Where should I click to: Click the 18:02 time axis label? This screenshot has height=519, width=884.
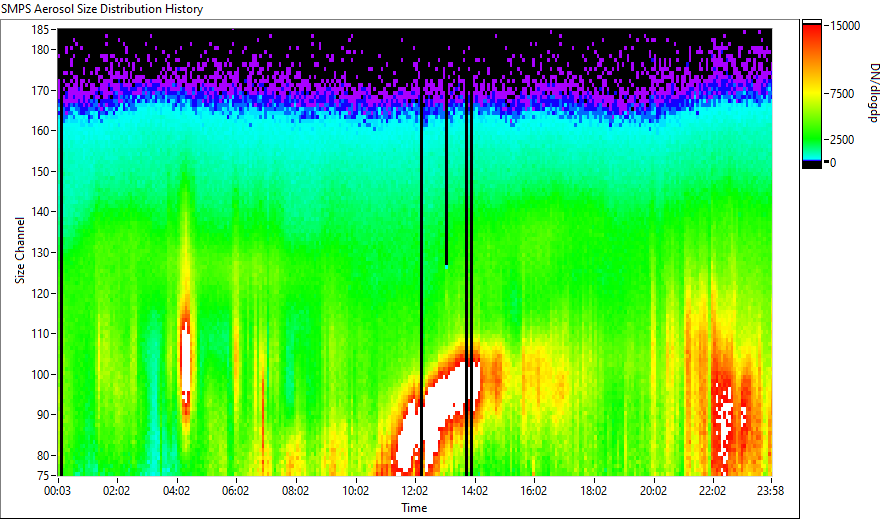coord(594,491)
